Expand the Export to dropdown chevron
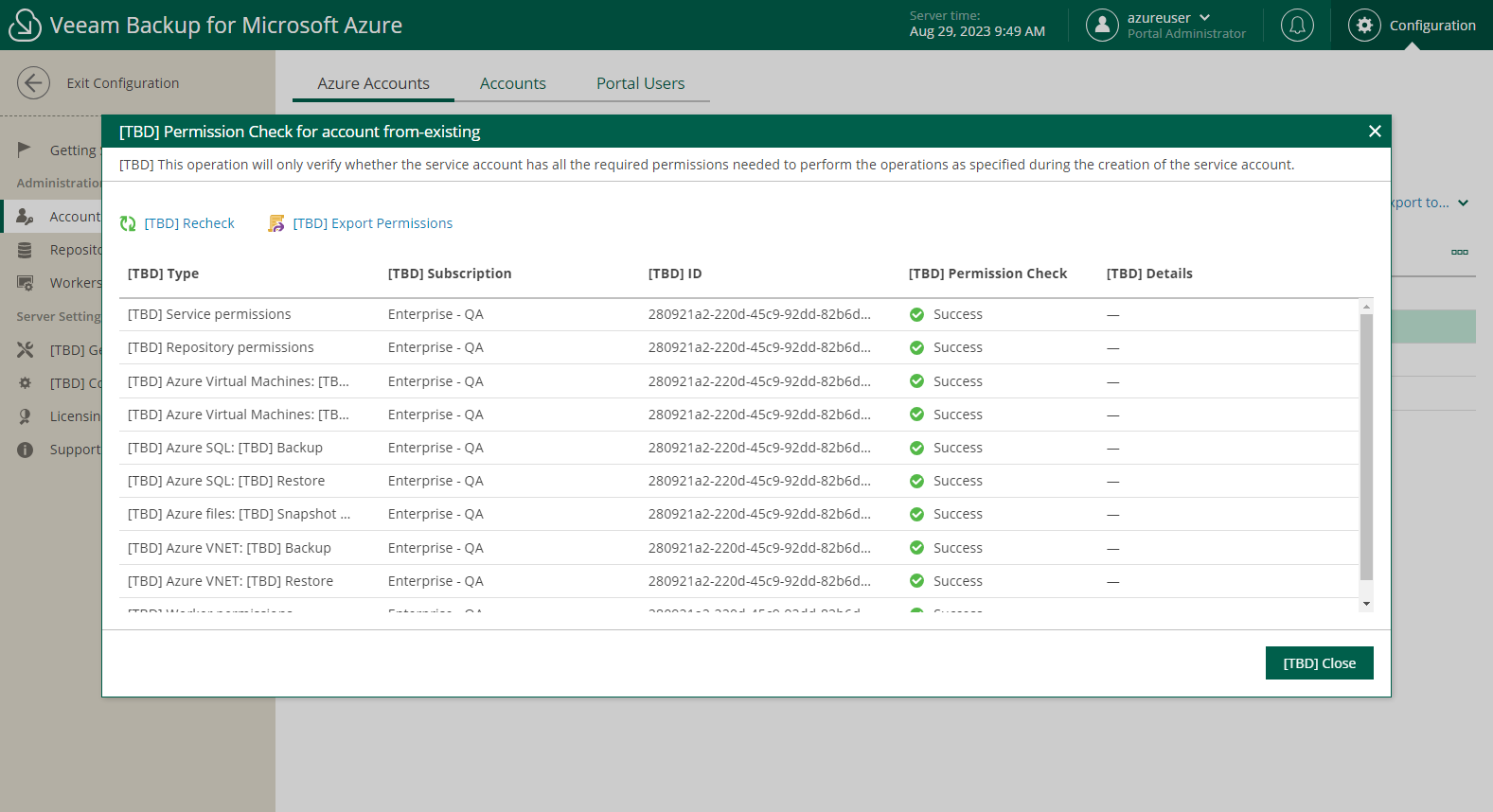The height and width of the screenshot is (812, 1493). click(1464, 203)
